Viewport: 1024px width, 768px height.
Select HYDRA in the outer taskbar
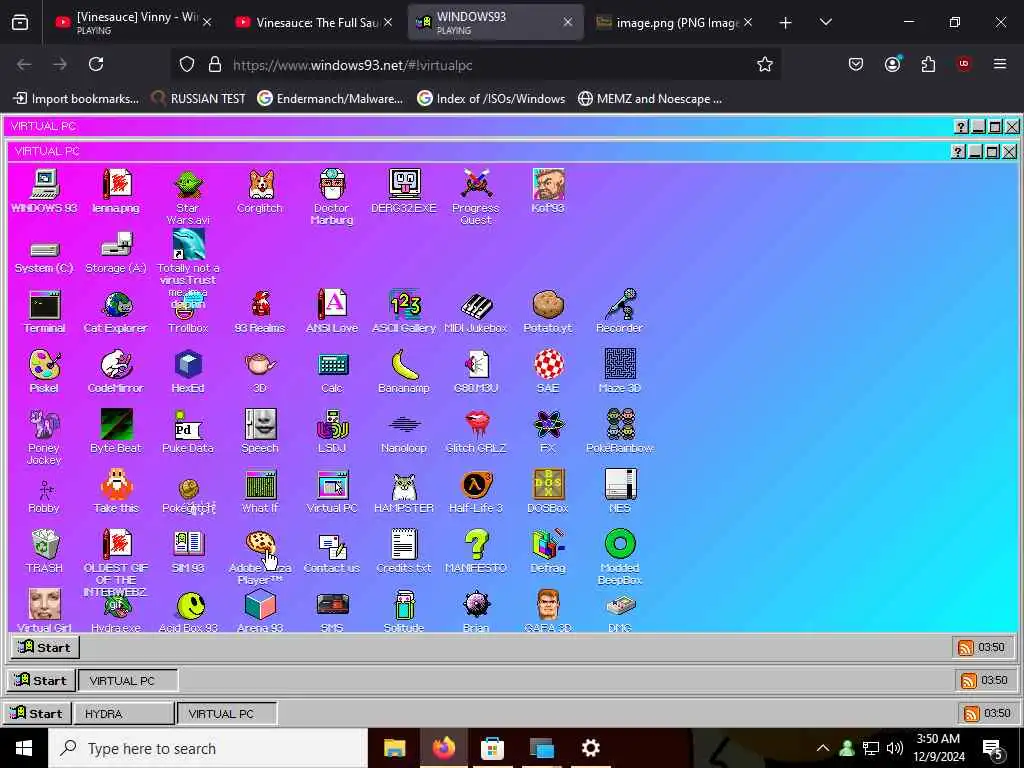[123, 714]
